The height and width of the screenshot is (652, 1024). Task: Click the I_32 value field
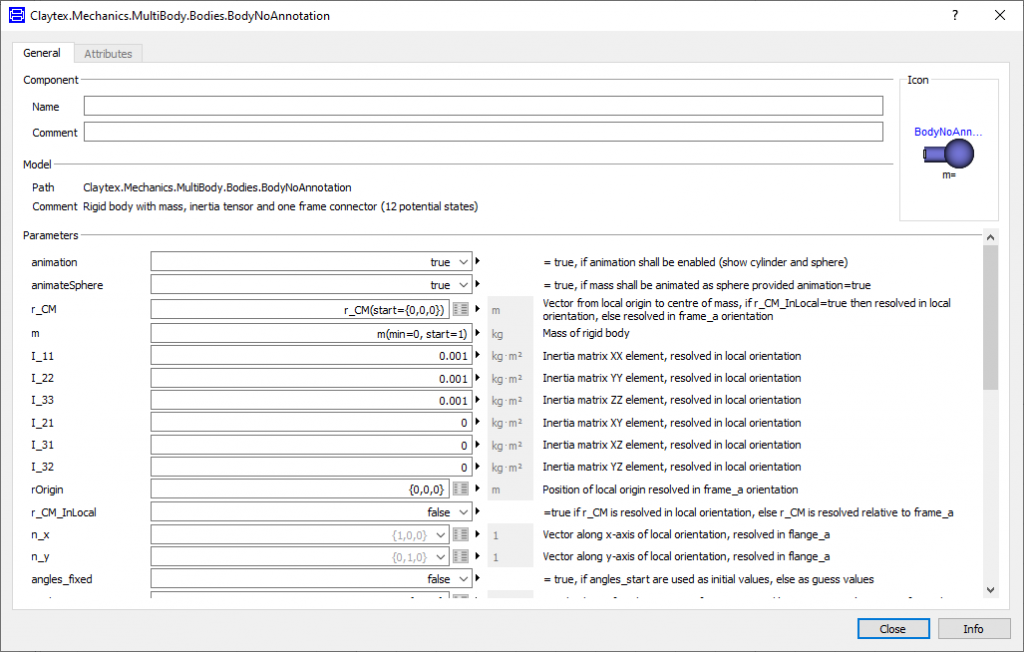[312, 466]
